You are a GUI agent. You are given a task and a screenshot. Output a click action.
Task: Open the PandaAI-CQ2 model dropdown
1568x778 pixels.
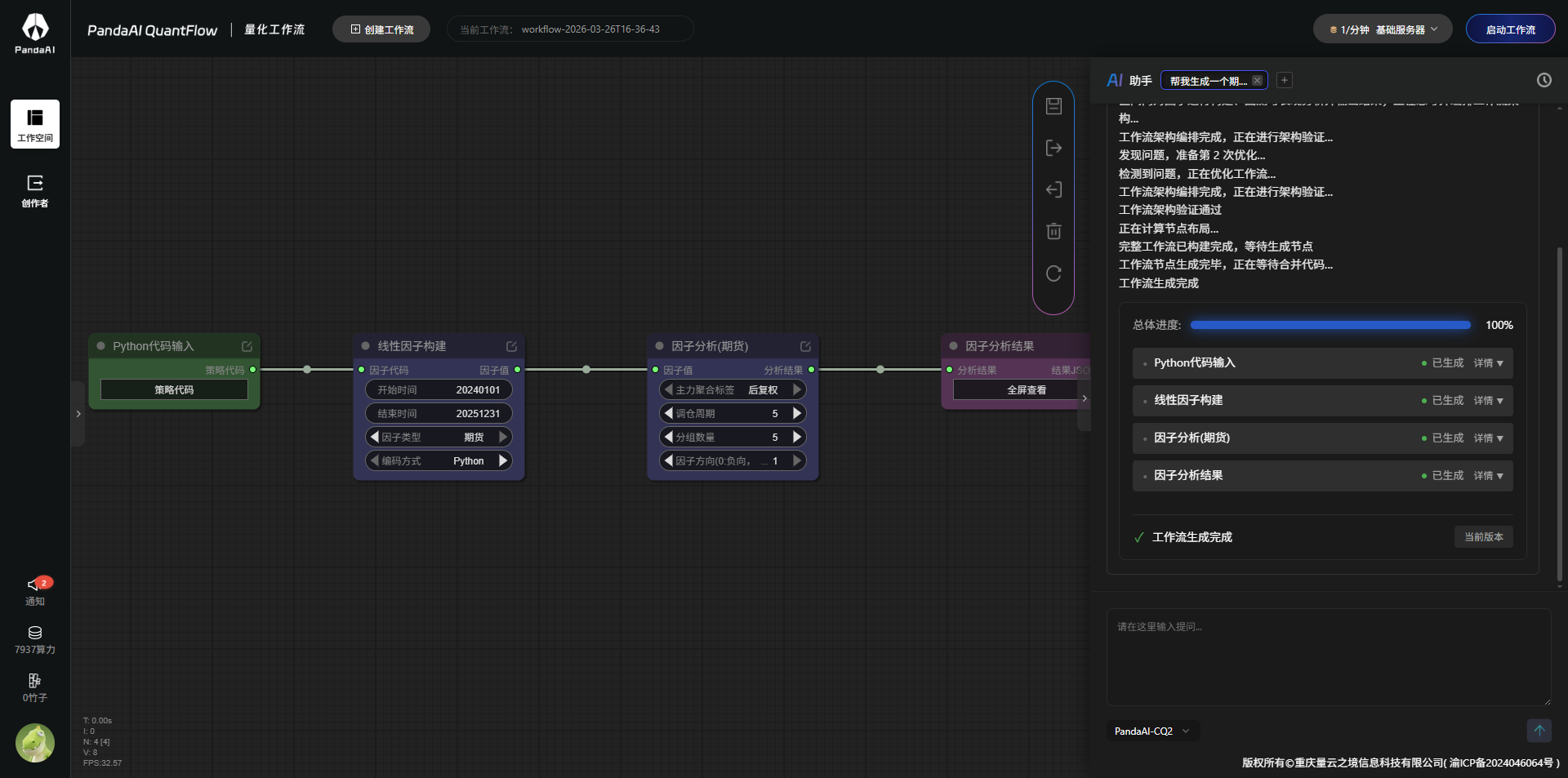coord(1151,731)
